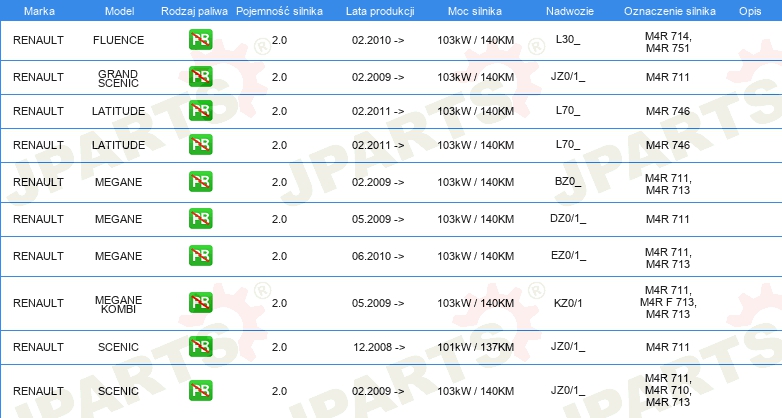This screenshot has width=782, height=418.
Task: Click the M4R 711 engine code in the SCENIC 12.2008 row
Action: click(668, 347)
